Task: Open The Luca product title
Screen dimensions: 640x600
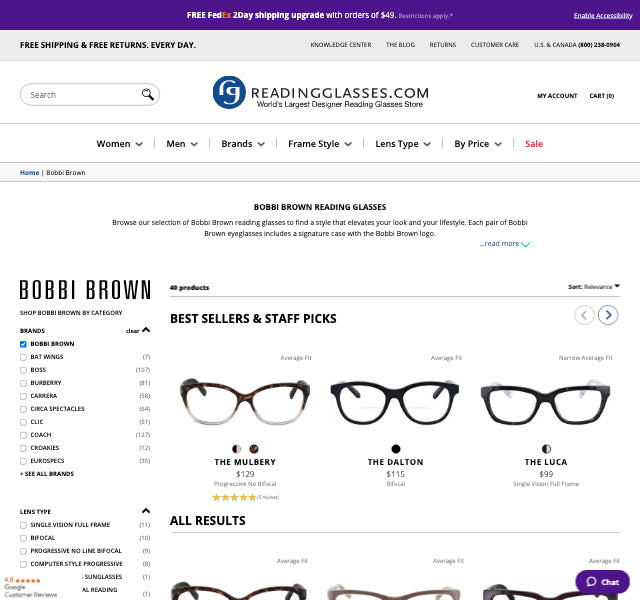Action: pos(546,462)
